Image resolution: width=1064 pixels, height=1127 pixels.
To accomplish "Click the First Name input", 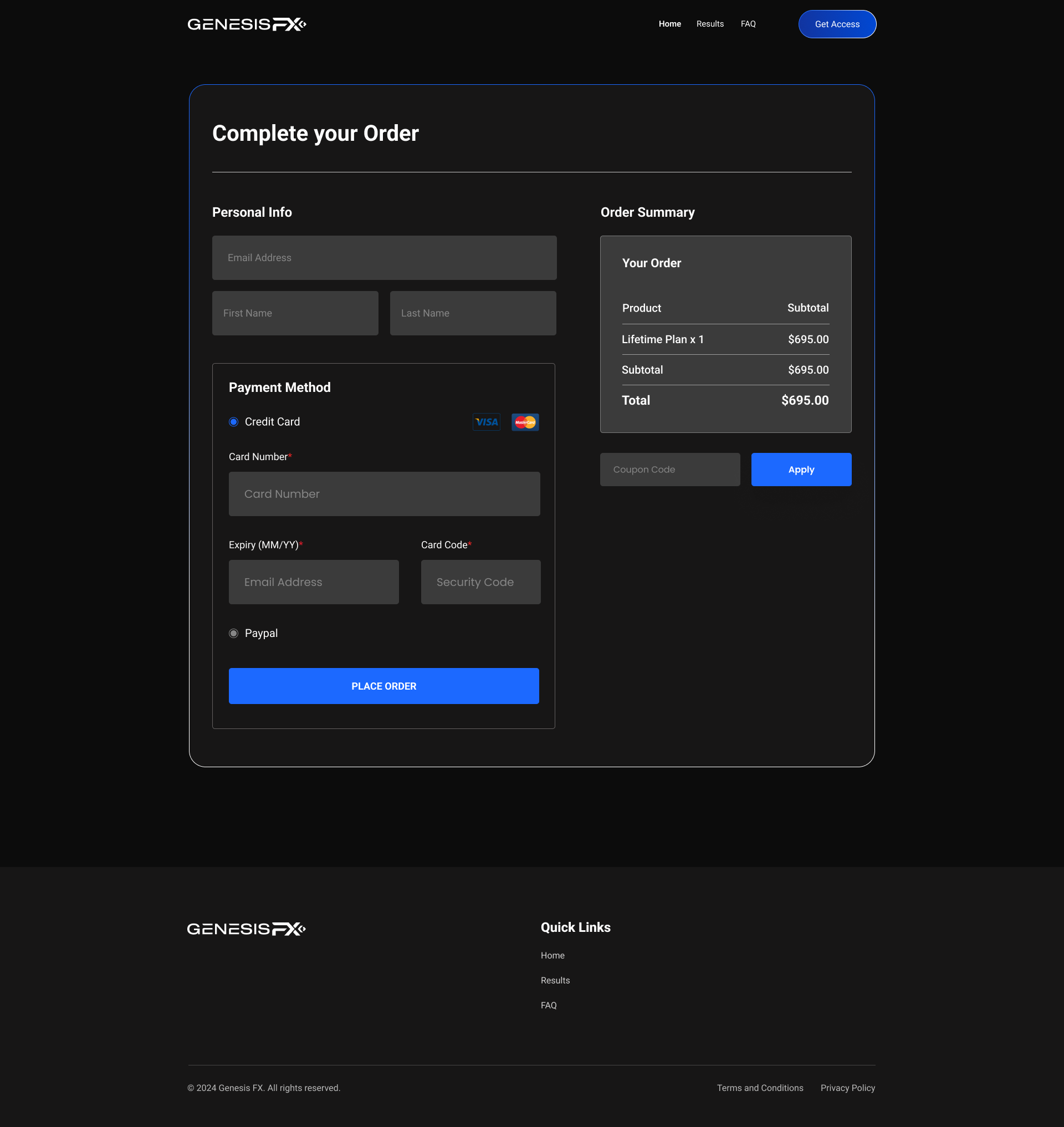I will coord(295,313).
